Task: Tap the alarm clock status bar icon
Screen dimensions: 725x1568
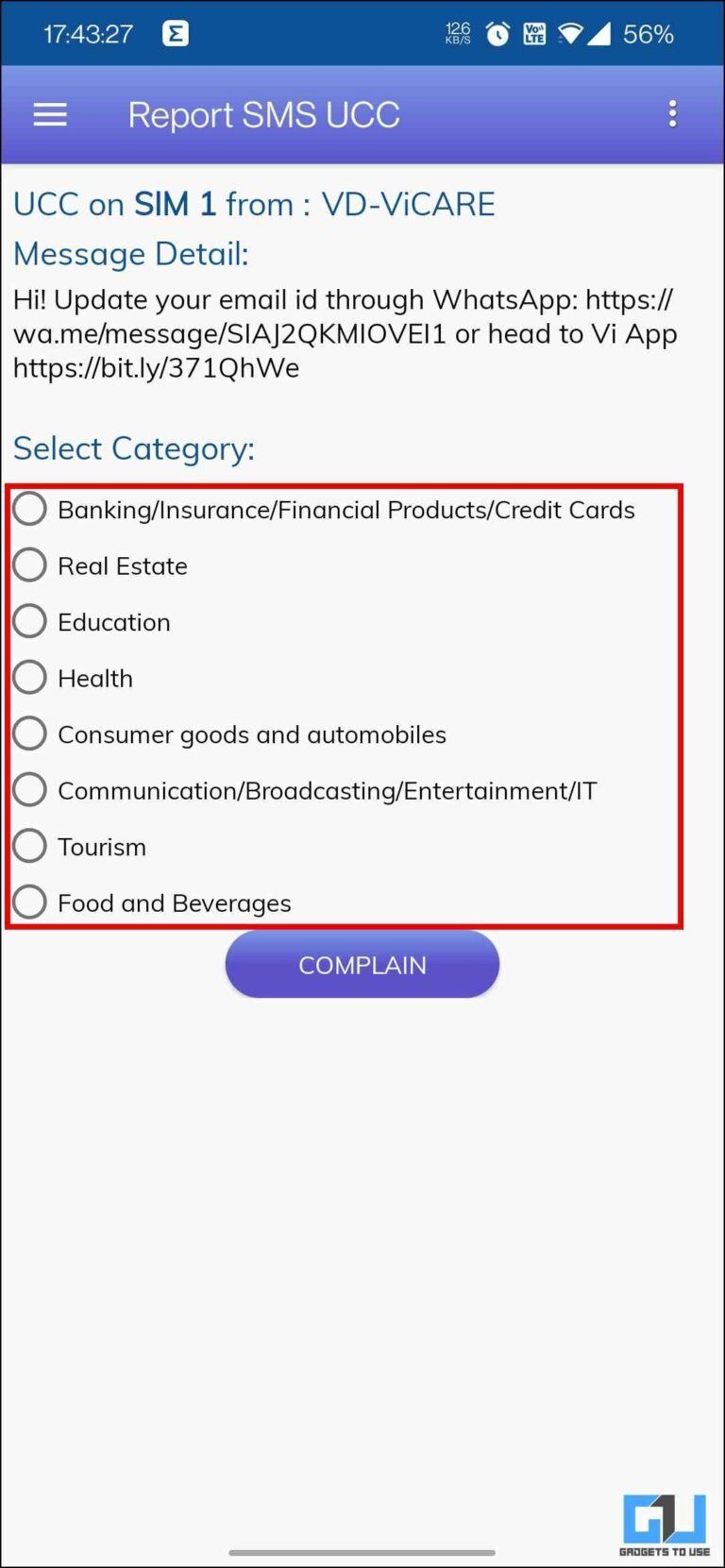Action: [497, 31]
